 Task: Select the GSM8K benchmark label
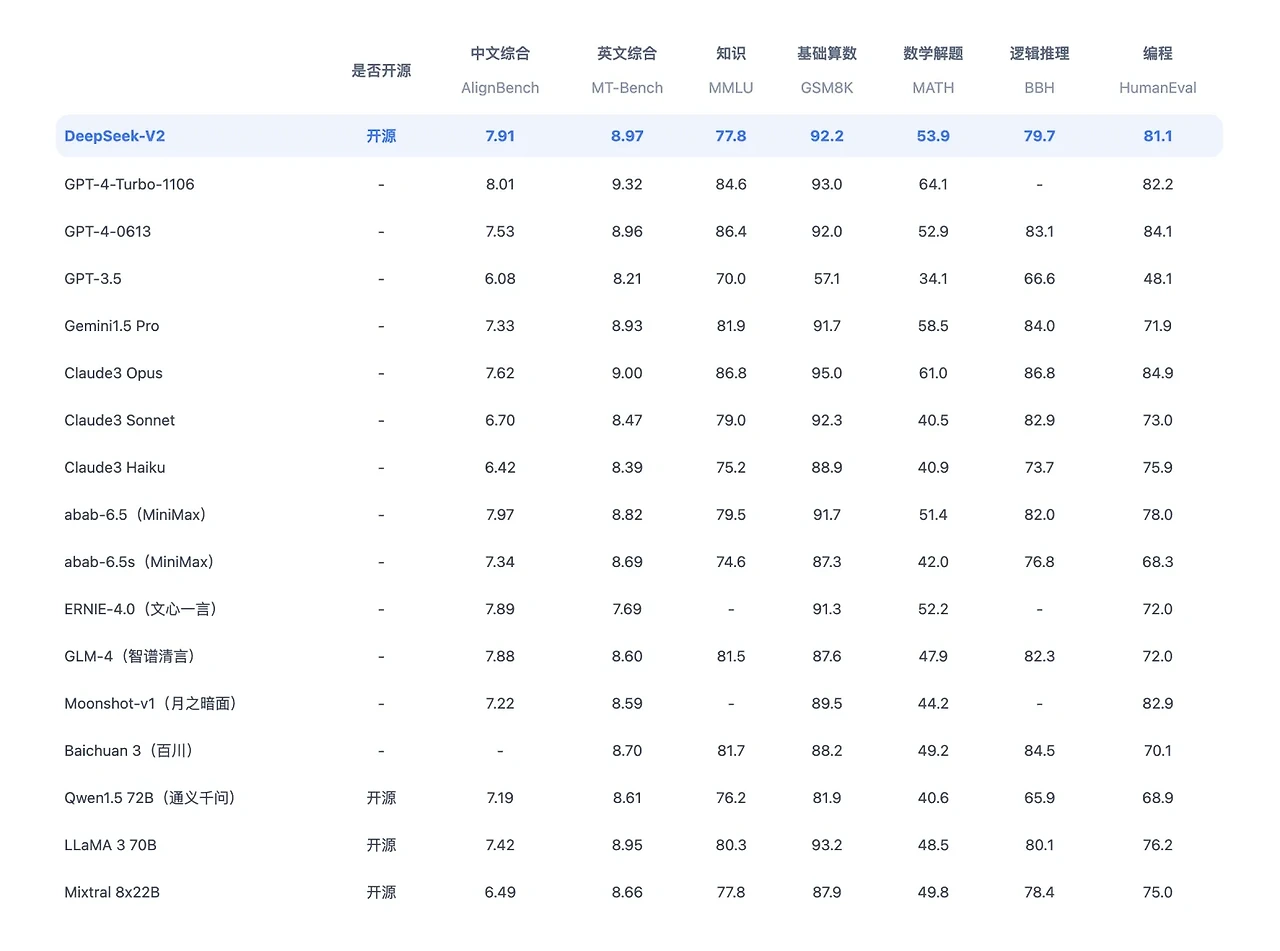point(827,88)
